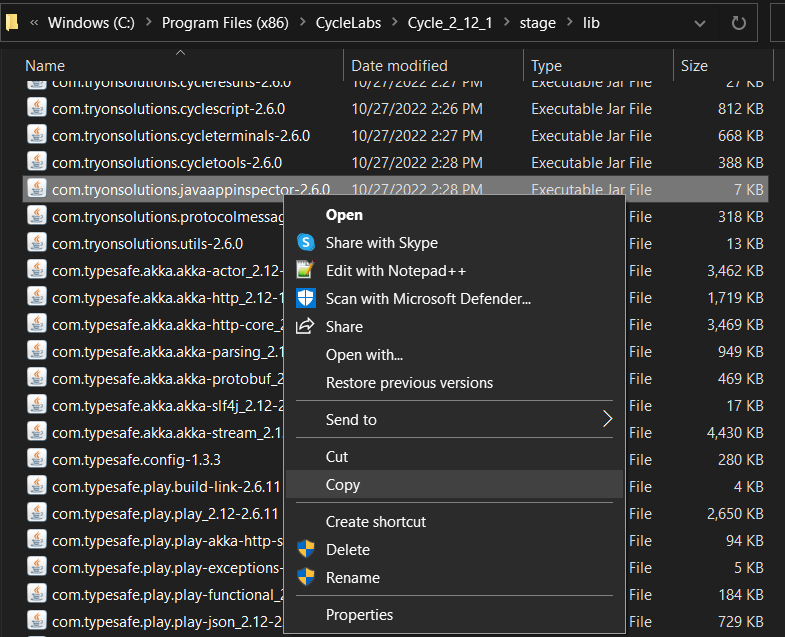
Task: Expand chevron after CycleLabs breadcrumb
Action: click(395, 23)
